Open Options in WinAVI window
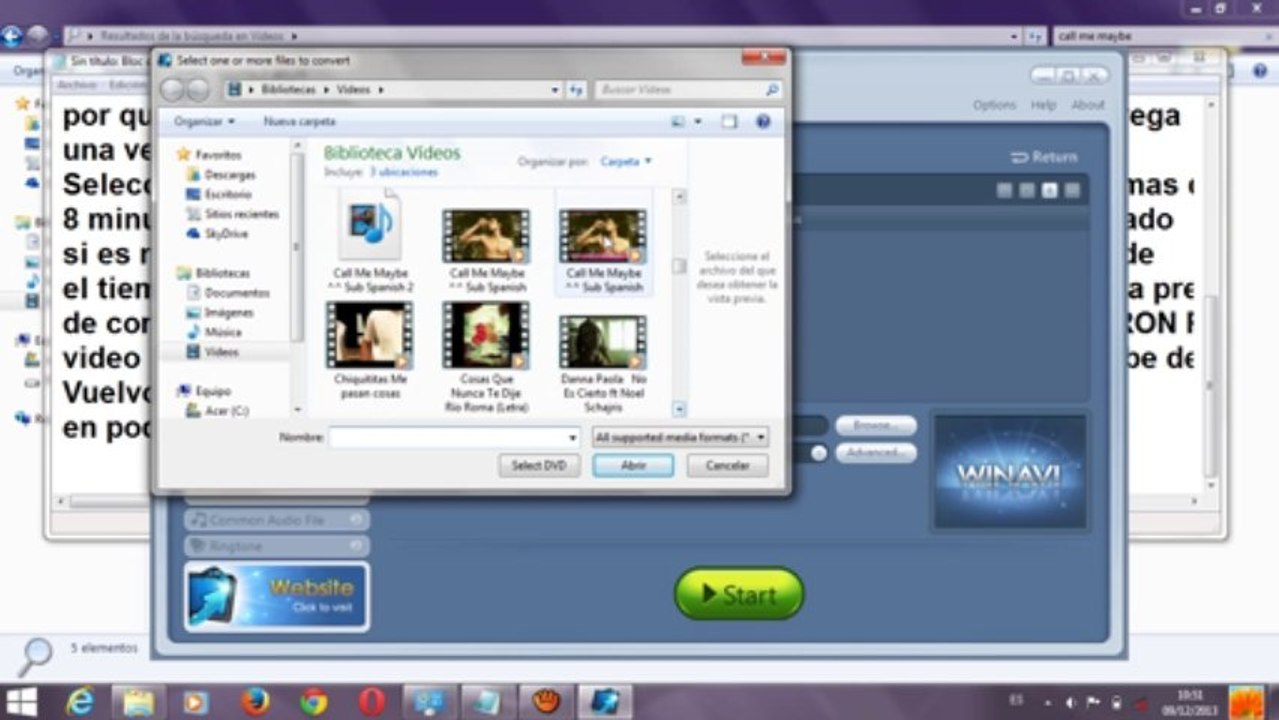The width and height of the screenshot is (1279, 720). coord(994,105)
